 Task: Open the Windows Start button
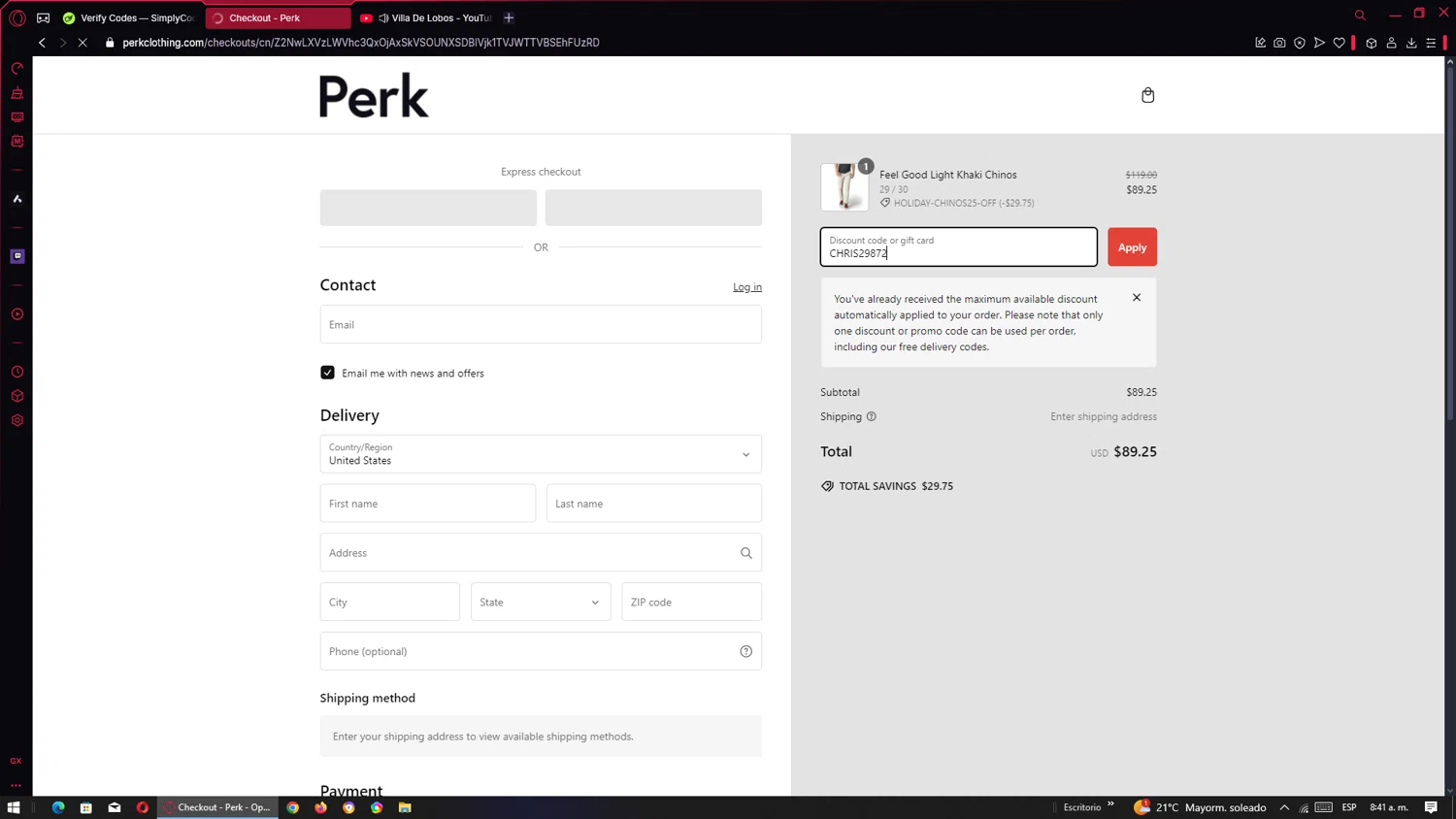pyautogui.click(x=14, y=807)
